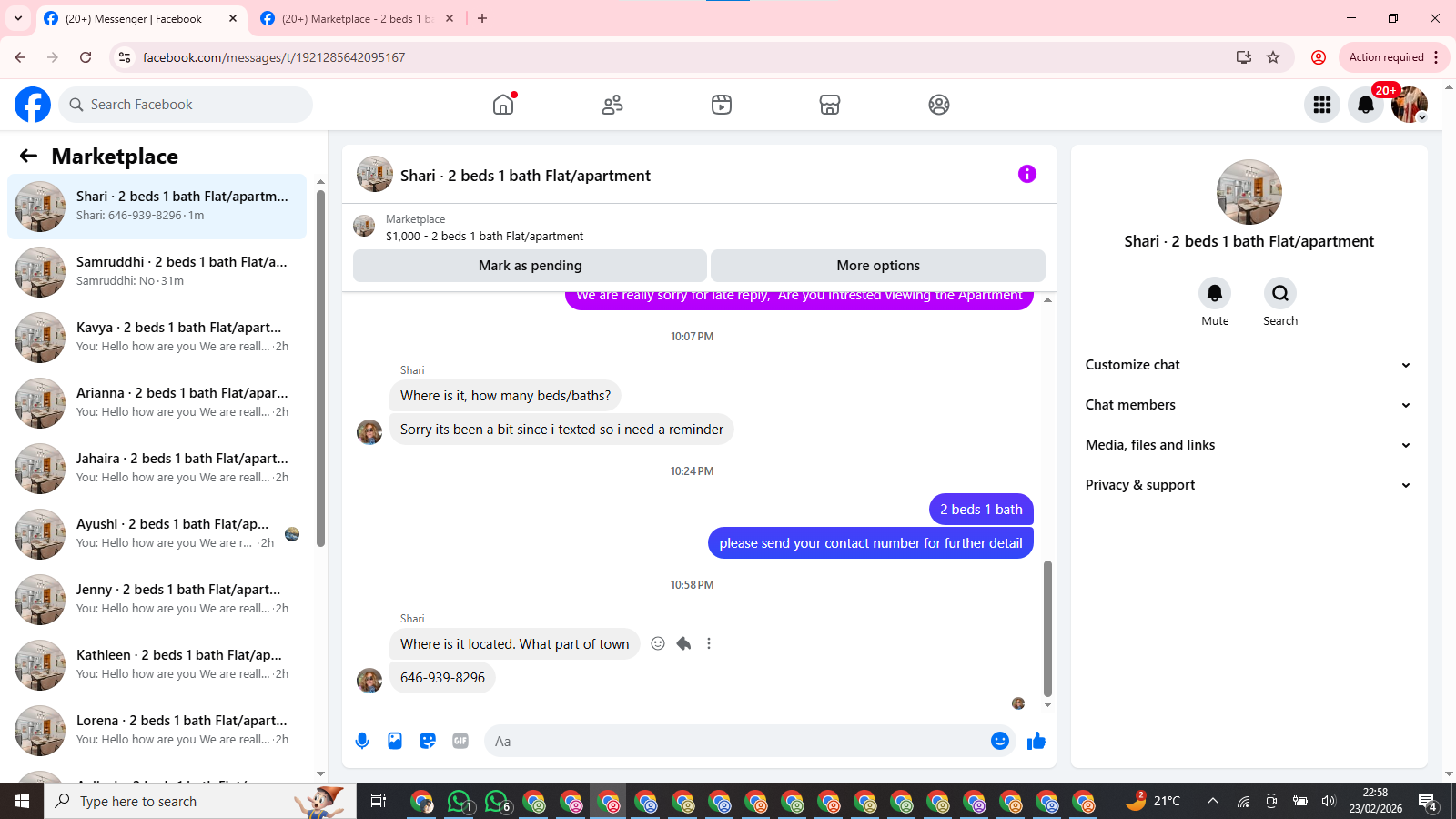Open notifications bell with 20+ badge

pyautogui.click(x=1366, y=105)
